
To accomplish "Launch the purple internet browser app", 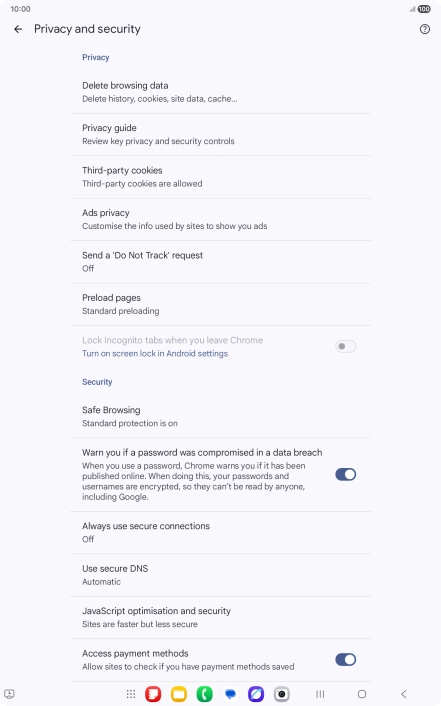I will [x=256, y=694].
